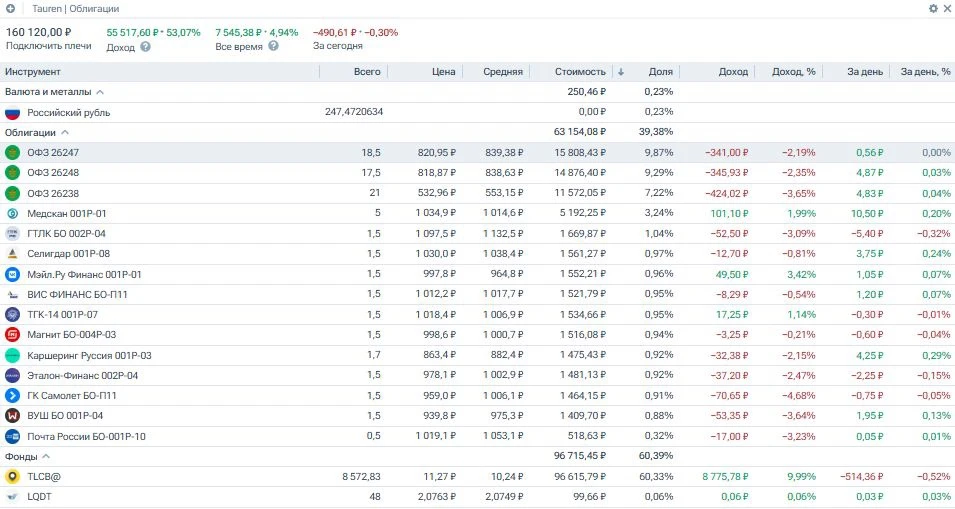Image resolution: width=955 pixels, height=509 pixels.
Task: Close the Tauren portfolio widget
Action: [x=947, y=9]
